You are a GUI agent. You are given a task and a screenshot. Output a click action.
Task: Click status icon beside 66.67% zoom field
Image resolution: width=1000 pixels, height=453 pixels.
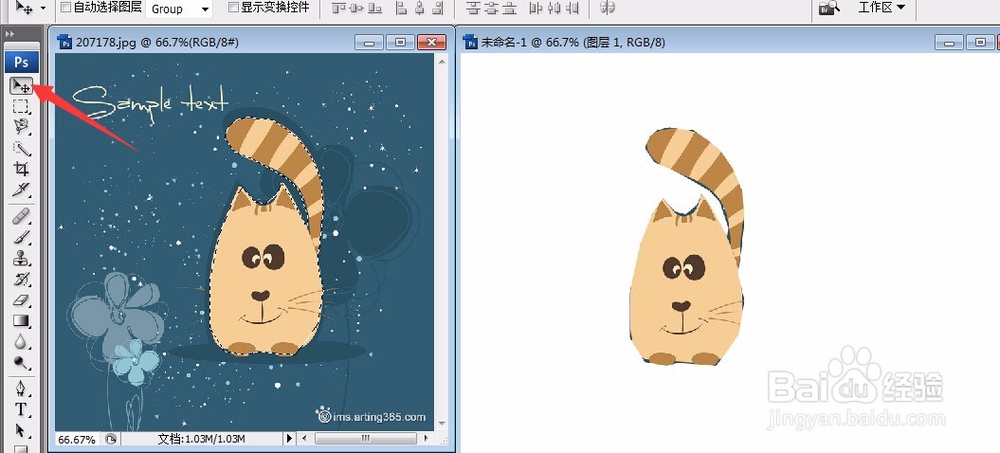111,439
